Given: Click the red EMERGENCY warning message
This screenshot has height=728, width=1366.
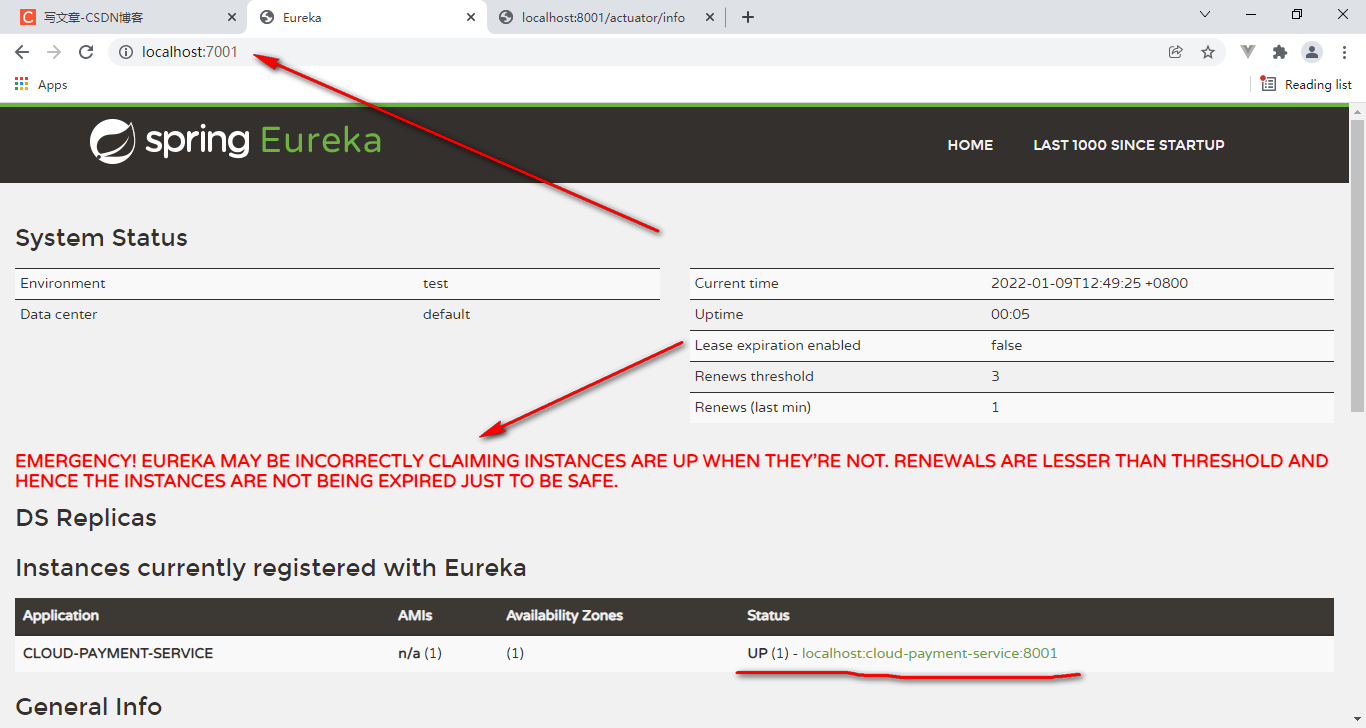Looking at the screenshot, I should coord(672,471).
